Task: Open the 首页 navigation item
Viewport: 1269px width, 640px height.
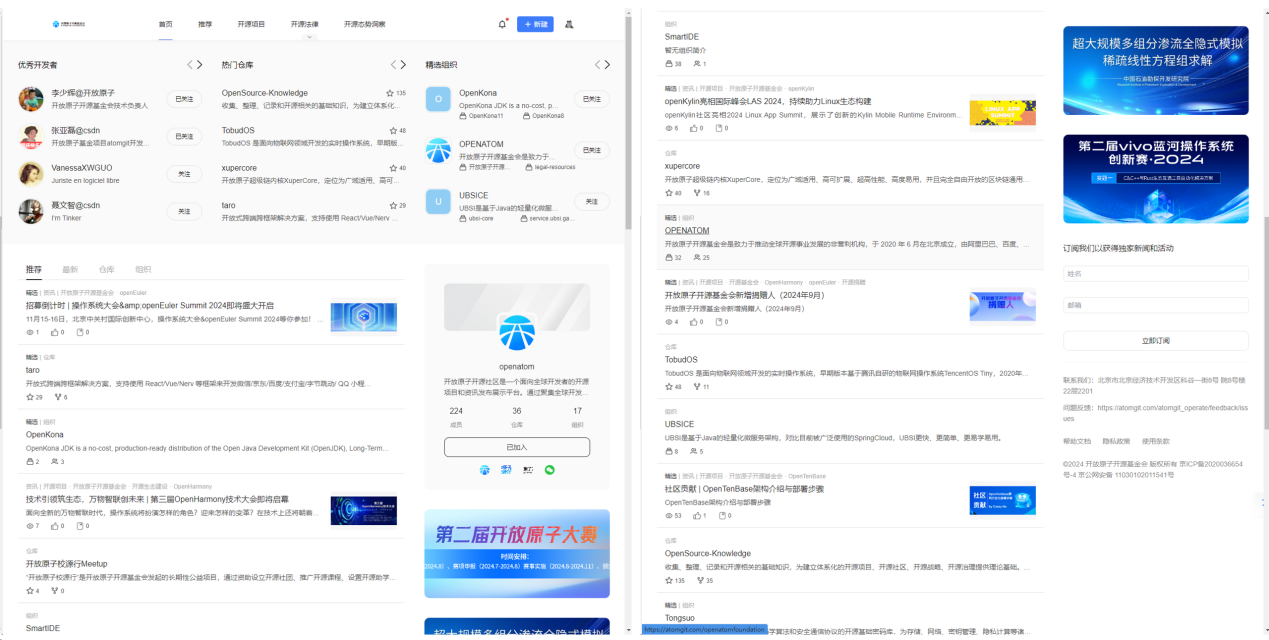Action: (165, 24)
